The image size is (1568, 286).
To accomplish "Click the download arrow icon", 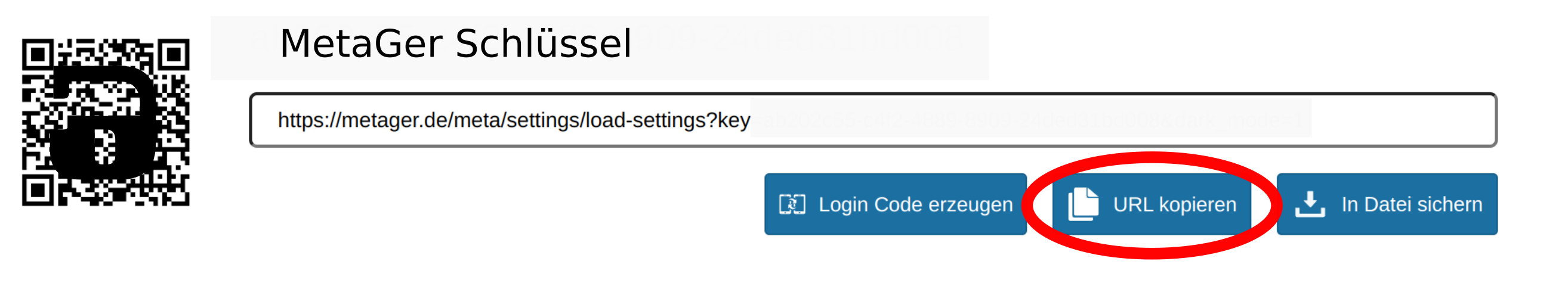I will point(1310,204).
